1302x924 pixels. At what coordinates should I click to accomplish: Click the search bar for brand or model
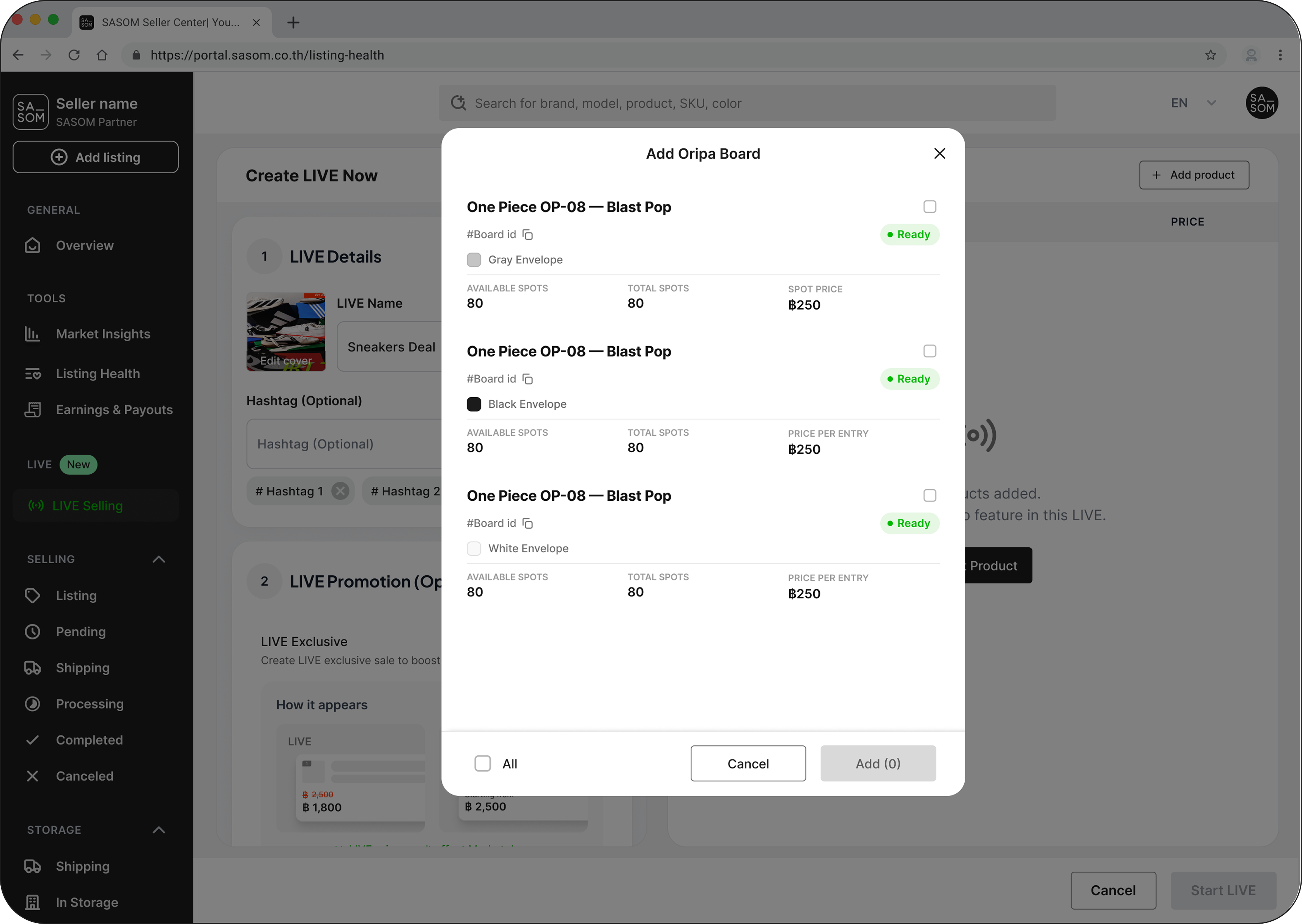coord(747,103)
